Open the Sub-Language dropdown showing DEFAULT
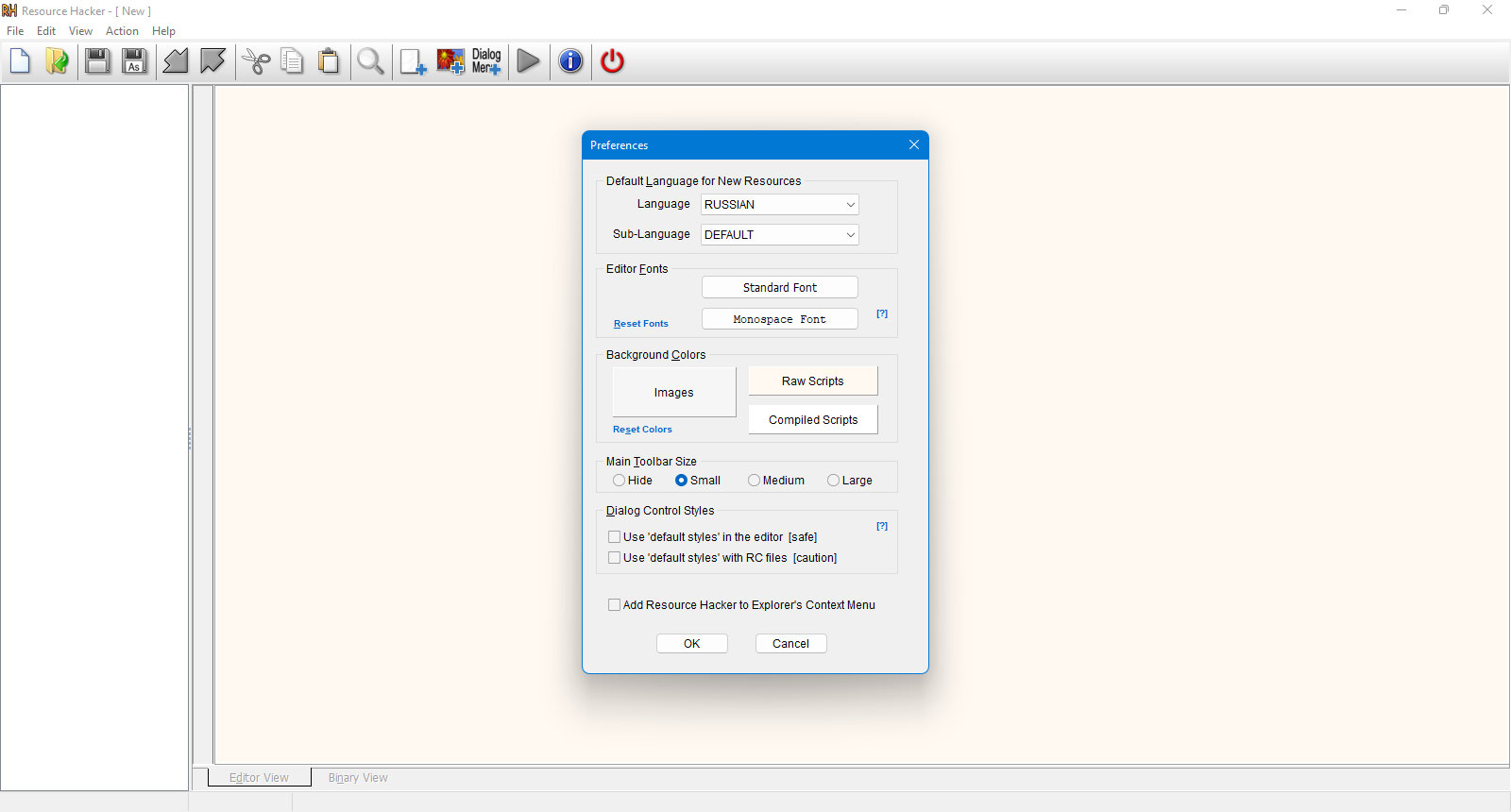Viewport: 1511px width, 812px height. 780,235
